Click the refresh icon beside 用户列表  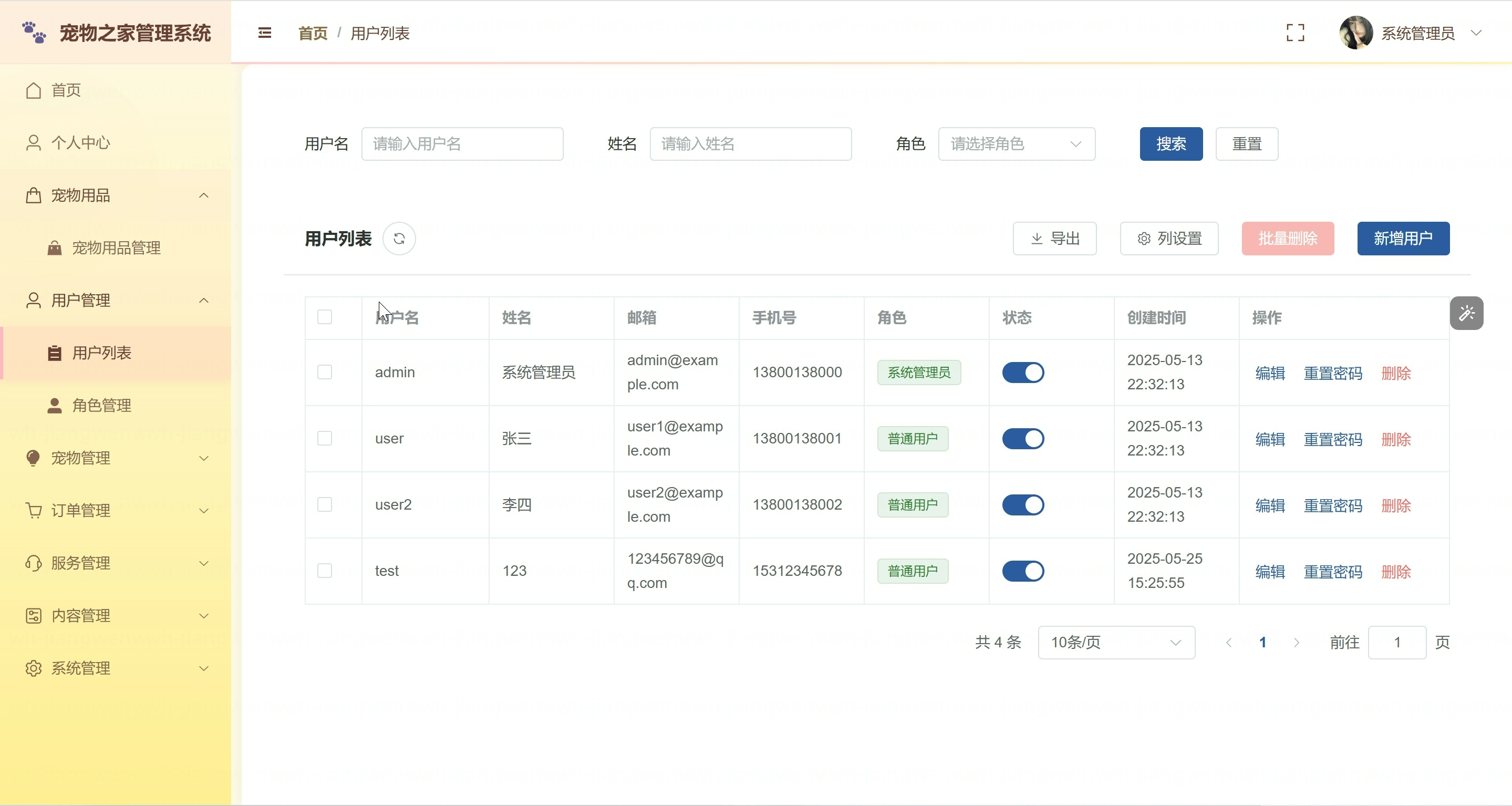pos(399,239)
